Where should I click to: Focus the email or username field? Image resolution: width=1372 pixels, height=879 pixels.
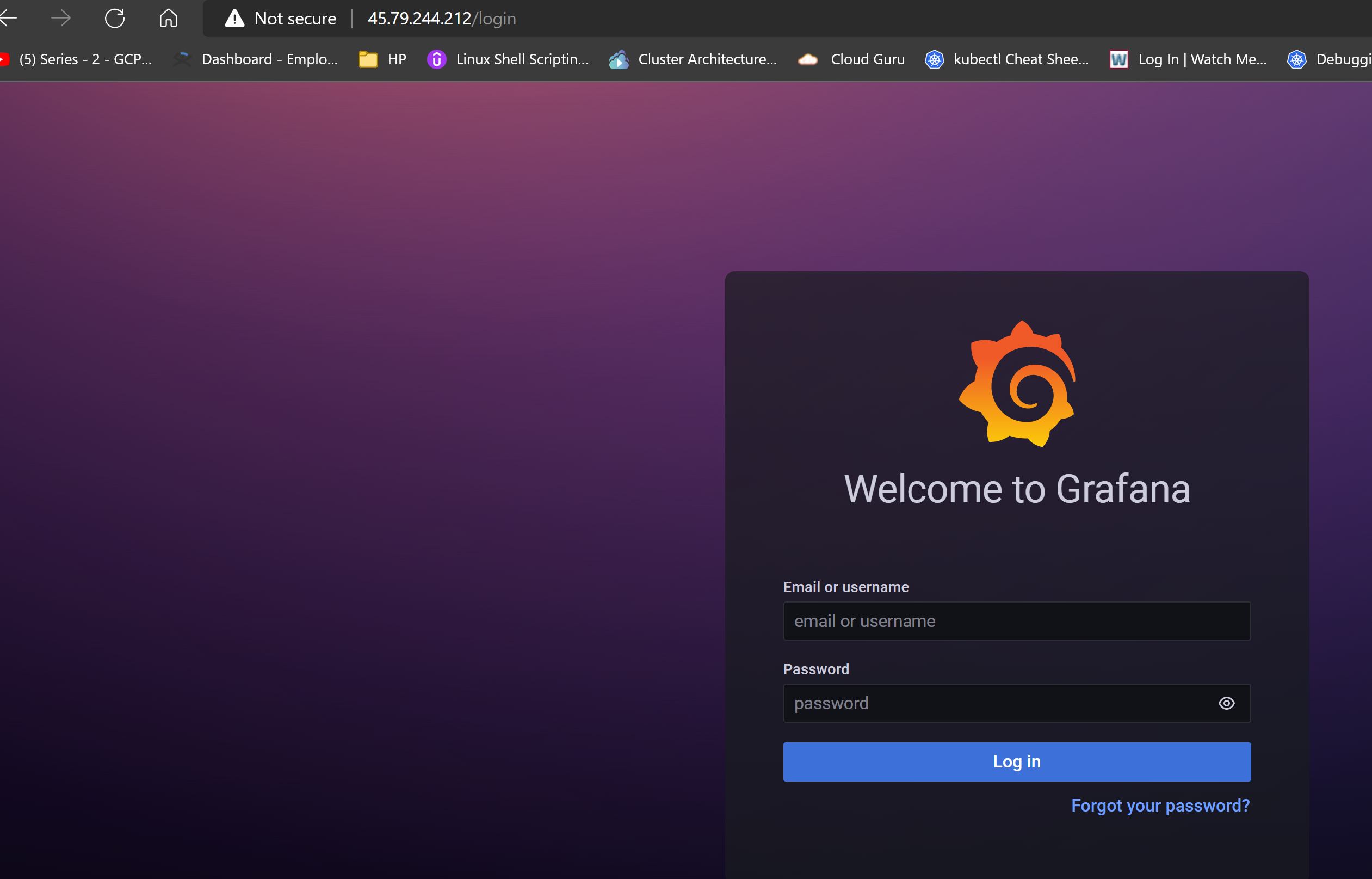pyautogui.click(x=1016, y=621)
